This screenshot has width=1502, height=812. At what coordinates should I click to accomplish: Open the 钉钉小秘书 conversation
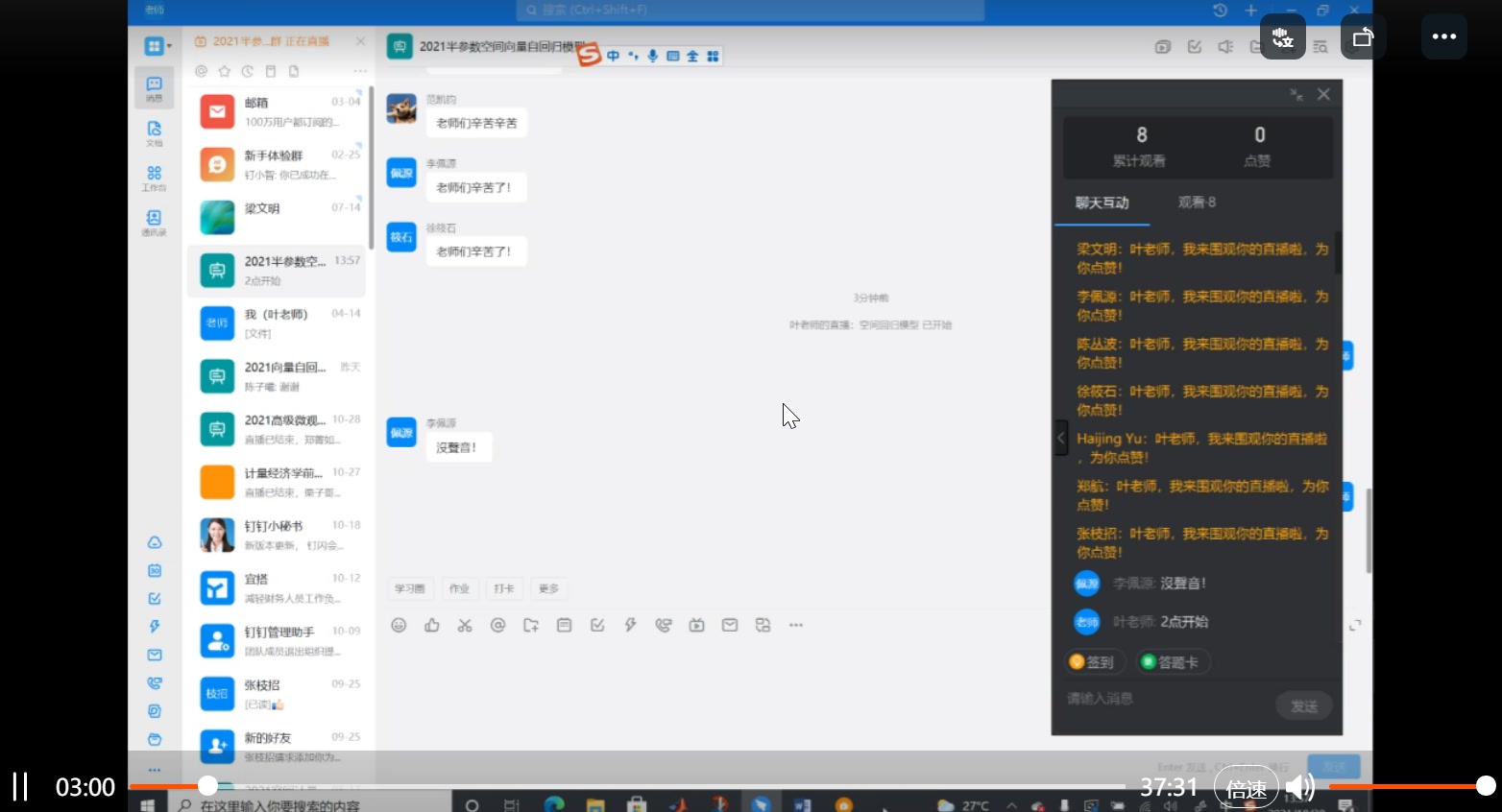pyautogui.click(x=277, y=535)
